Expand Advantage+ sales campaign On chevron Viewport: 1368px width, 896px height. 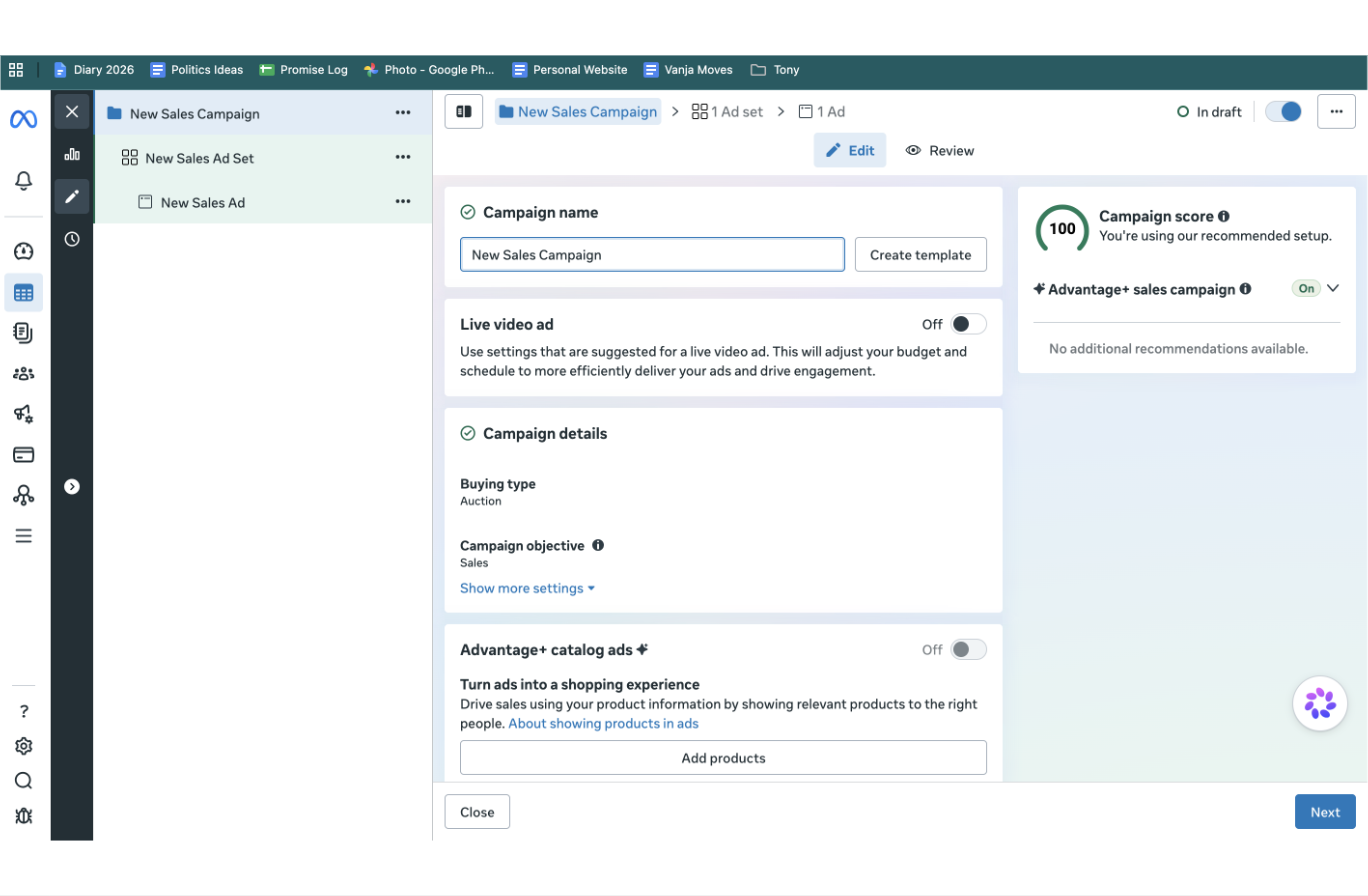pos(1332,288)
